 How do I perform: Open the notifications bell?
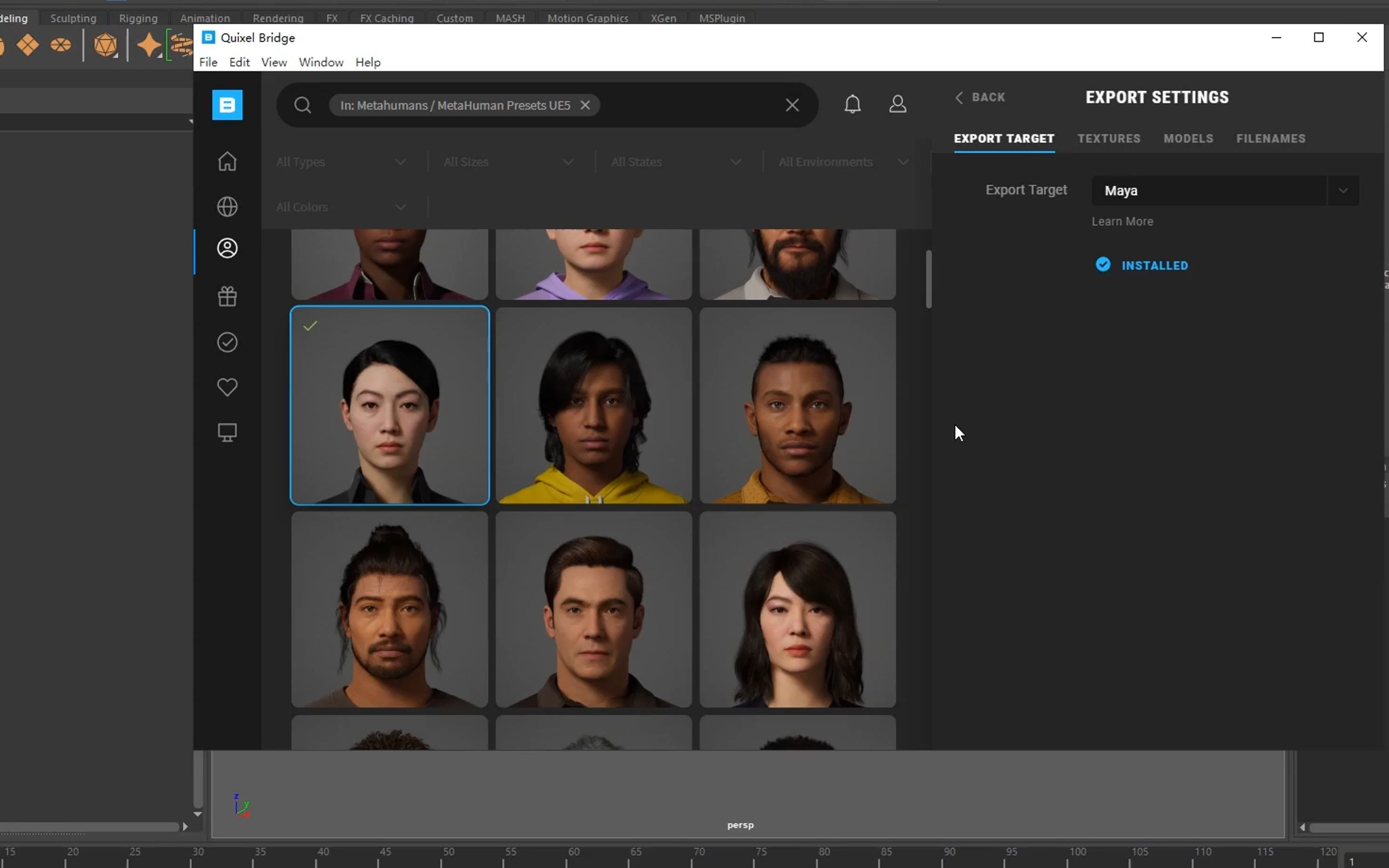pyautogui.click(x=852, y=104)
